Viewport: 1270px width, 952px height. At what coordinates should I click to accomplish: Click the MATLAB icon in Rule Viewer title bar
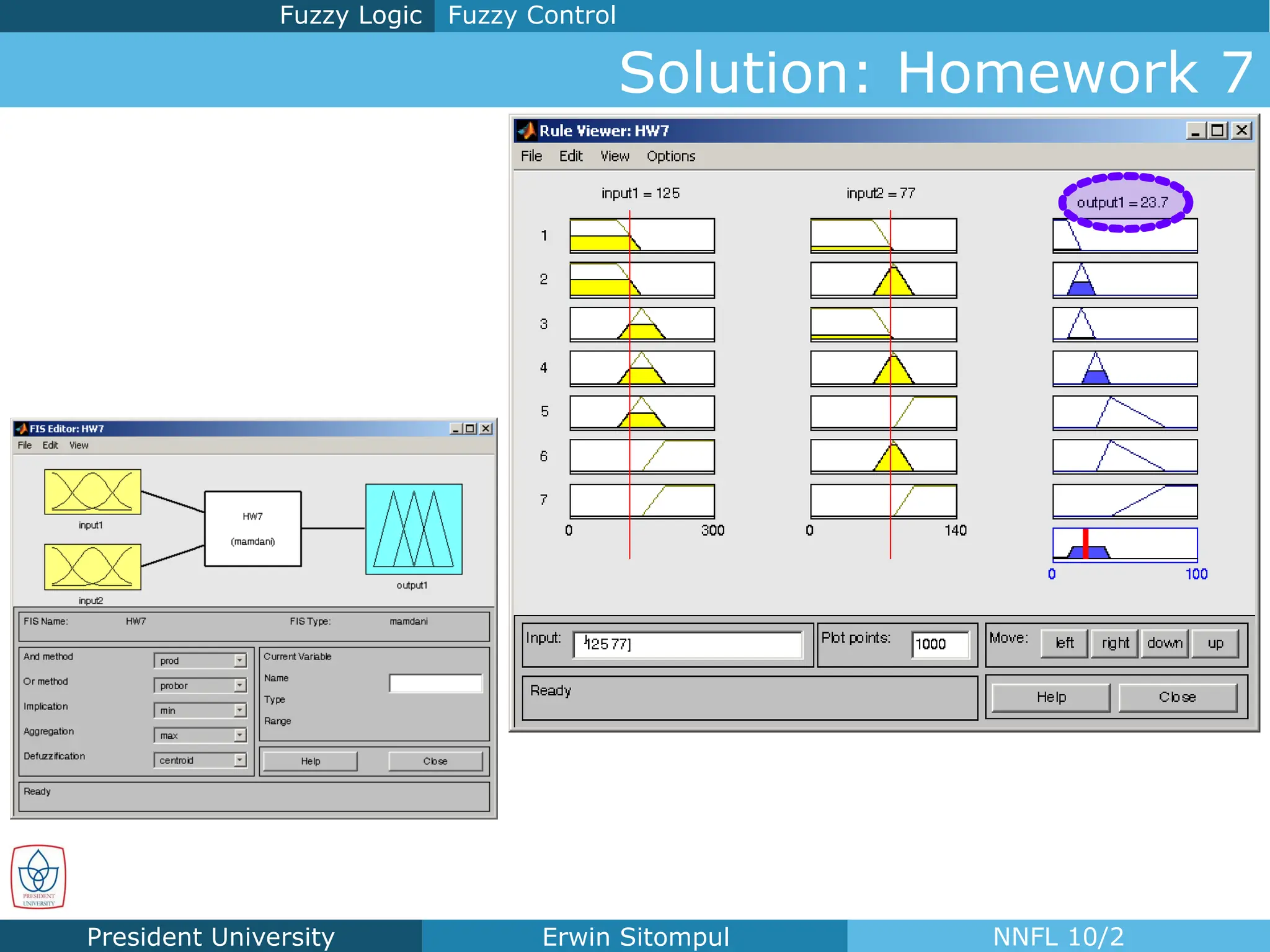[x=526, y=131]
